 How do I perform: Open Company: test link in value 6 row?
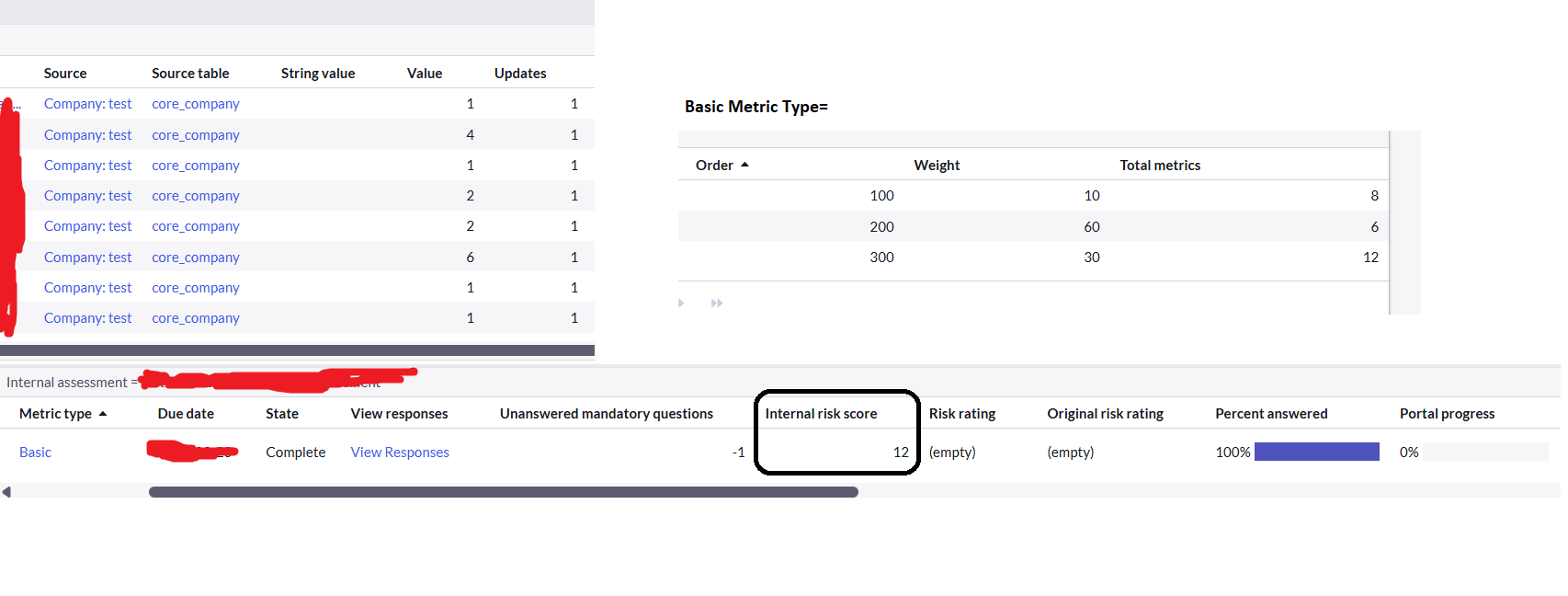click(x=88, y=257)
